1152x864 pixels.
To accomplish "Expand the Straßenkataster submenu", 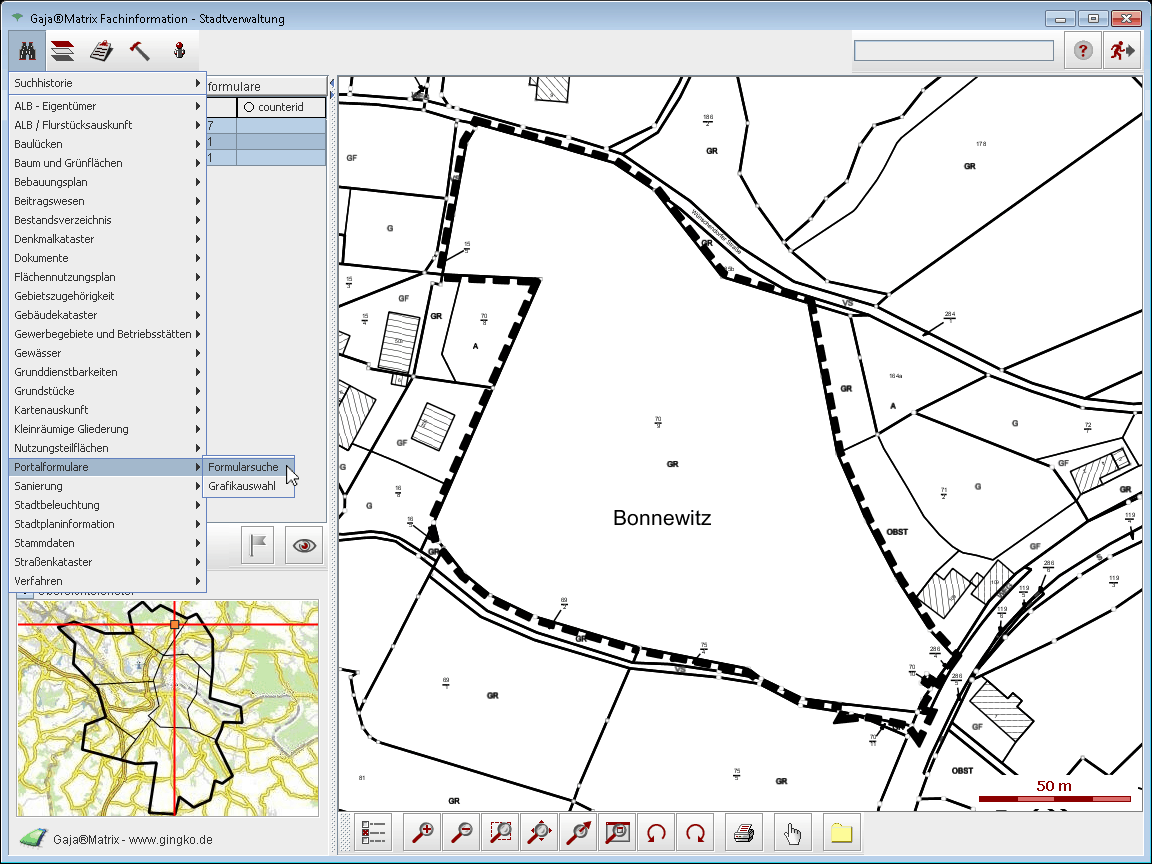I will (x=106, y=562).
